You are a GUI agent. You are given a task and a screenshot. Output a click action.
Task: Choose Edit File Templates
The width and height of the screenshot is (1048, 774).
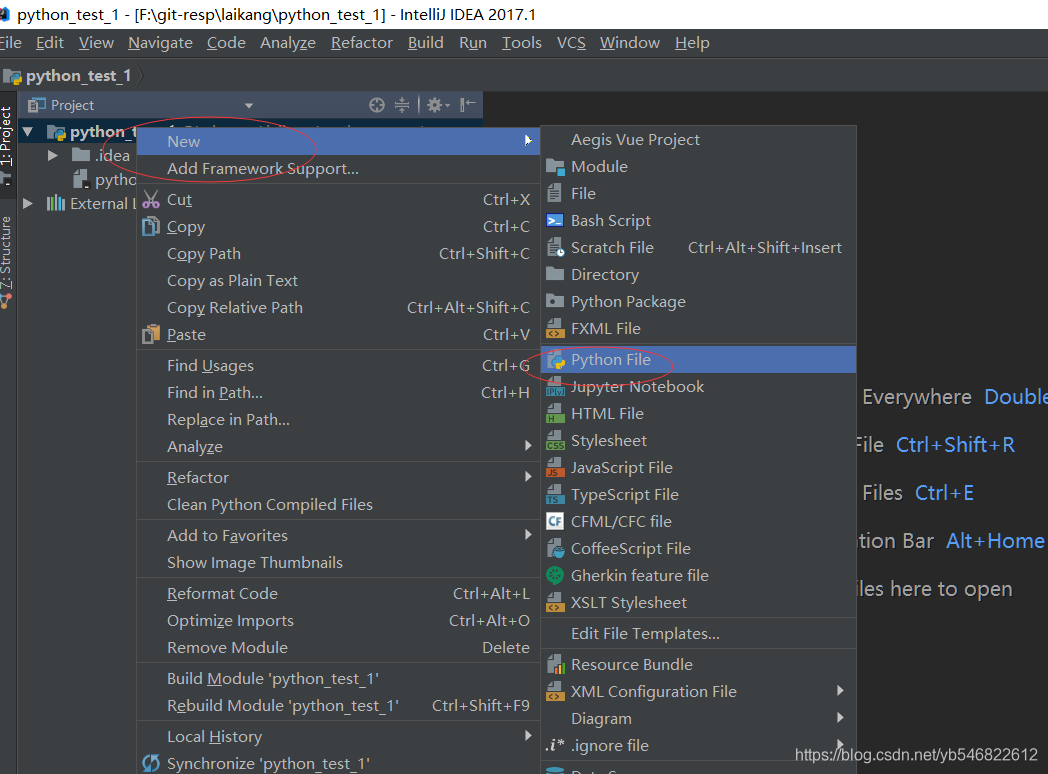(x=698, y=634)
